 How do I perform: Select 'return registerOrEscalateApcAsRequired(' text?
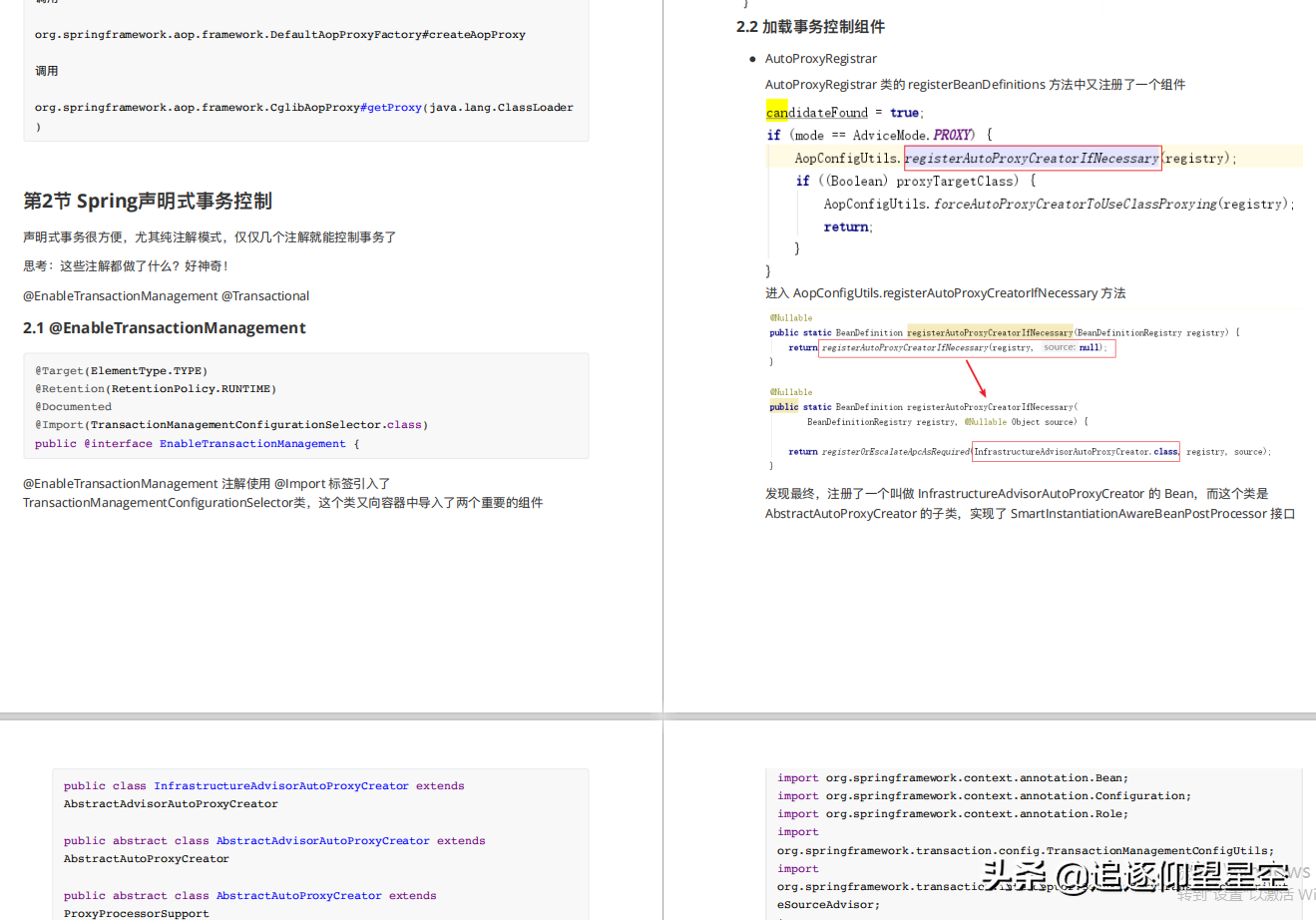tap(879, 452)
